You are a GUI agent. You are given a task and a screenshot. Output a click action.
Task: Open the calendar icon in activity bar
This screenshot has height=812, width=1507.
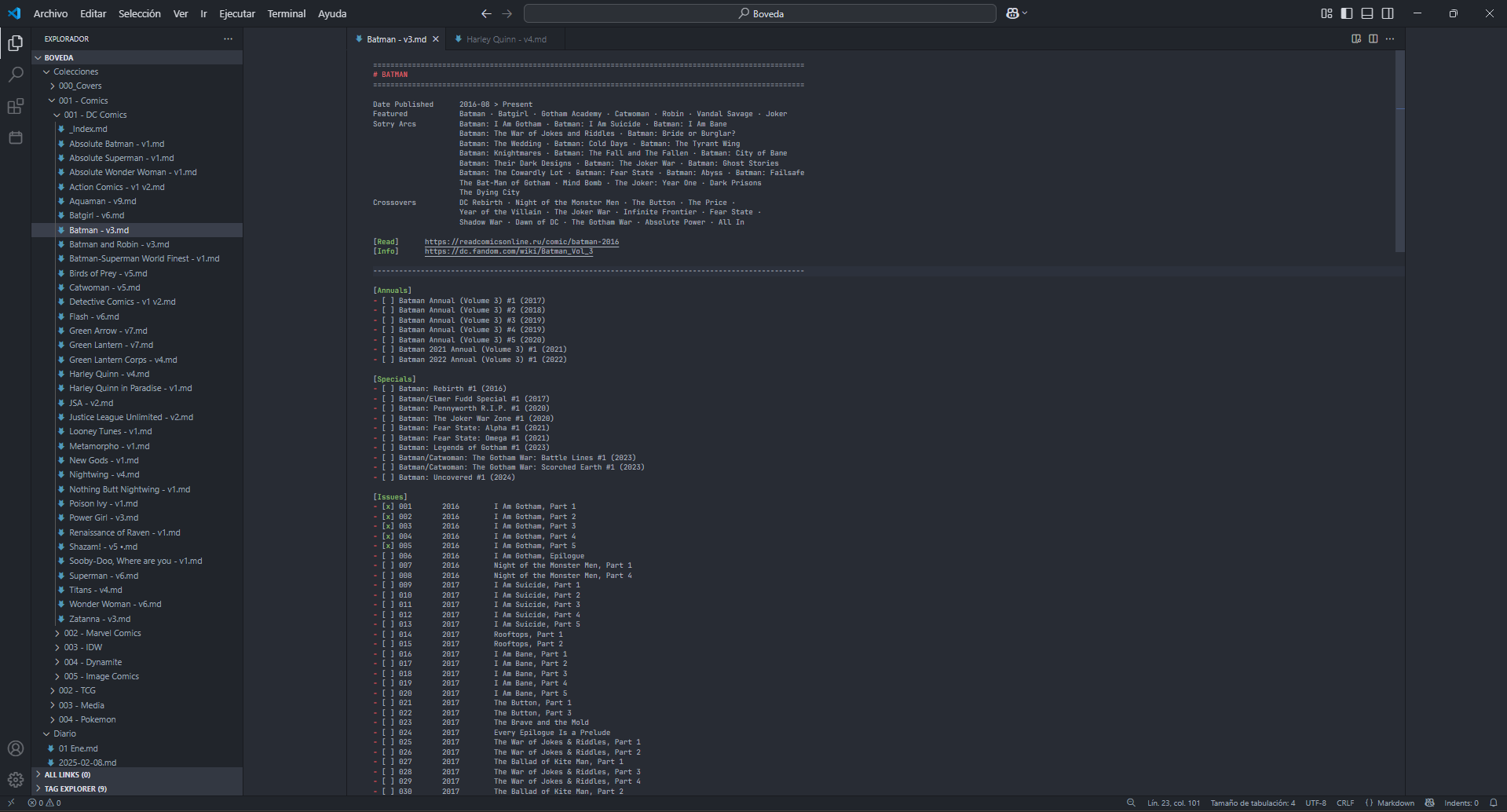coord(15,137)
